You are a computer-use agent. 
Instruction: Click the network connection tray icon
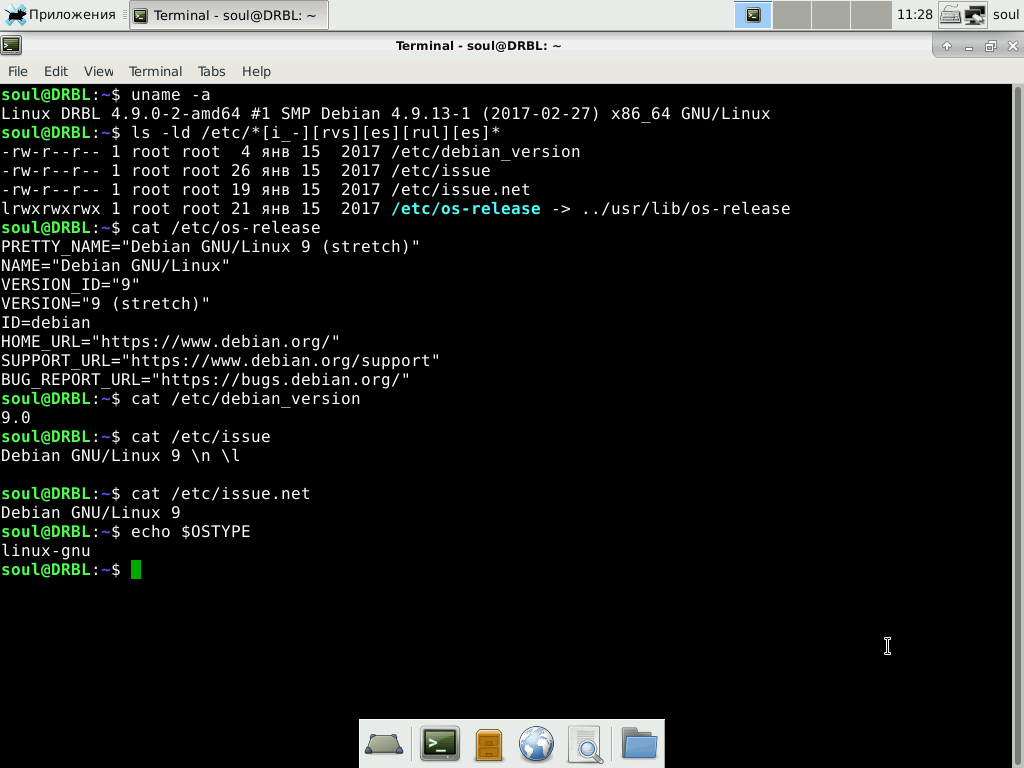tap(975, 15)
